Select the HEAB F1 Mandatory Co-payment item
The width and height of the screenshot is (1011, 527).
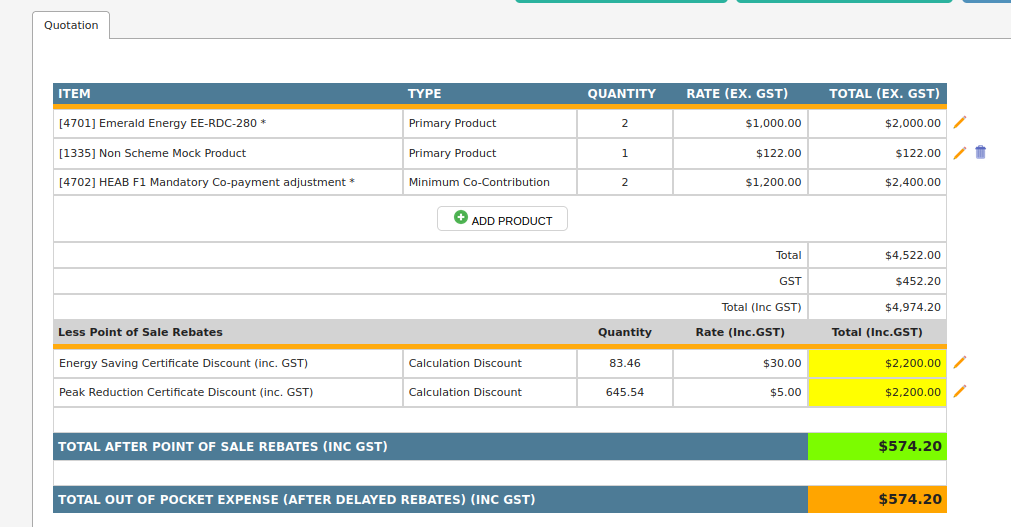[x=207, y=182]
